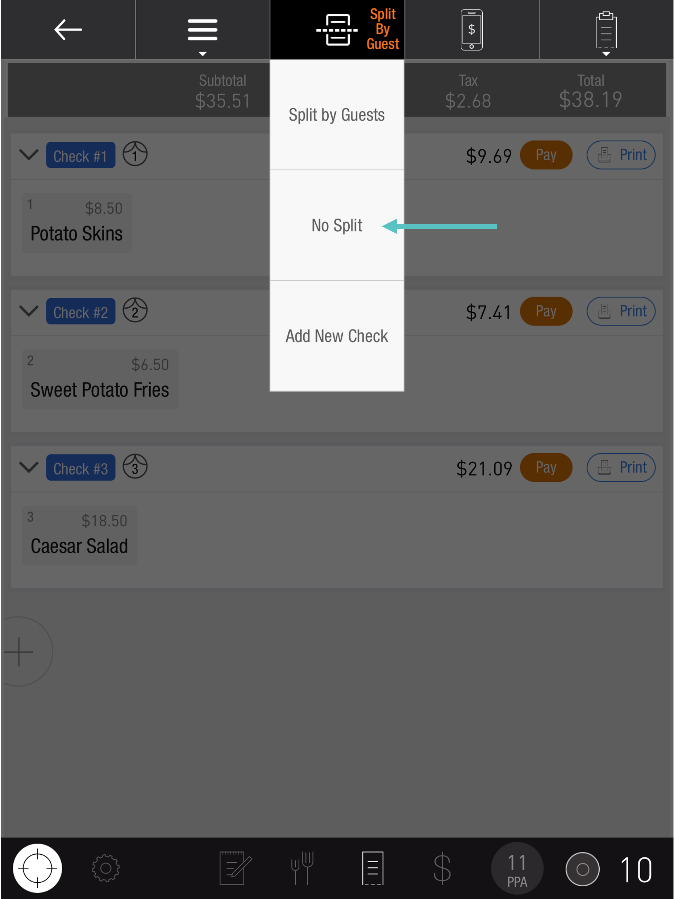
Task: Open the hamburger menu dropdown
Action: (202, 31)
